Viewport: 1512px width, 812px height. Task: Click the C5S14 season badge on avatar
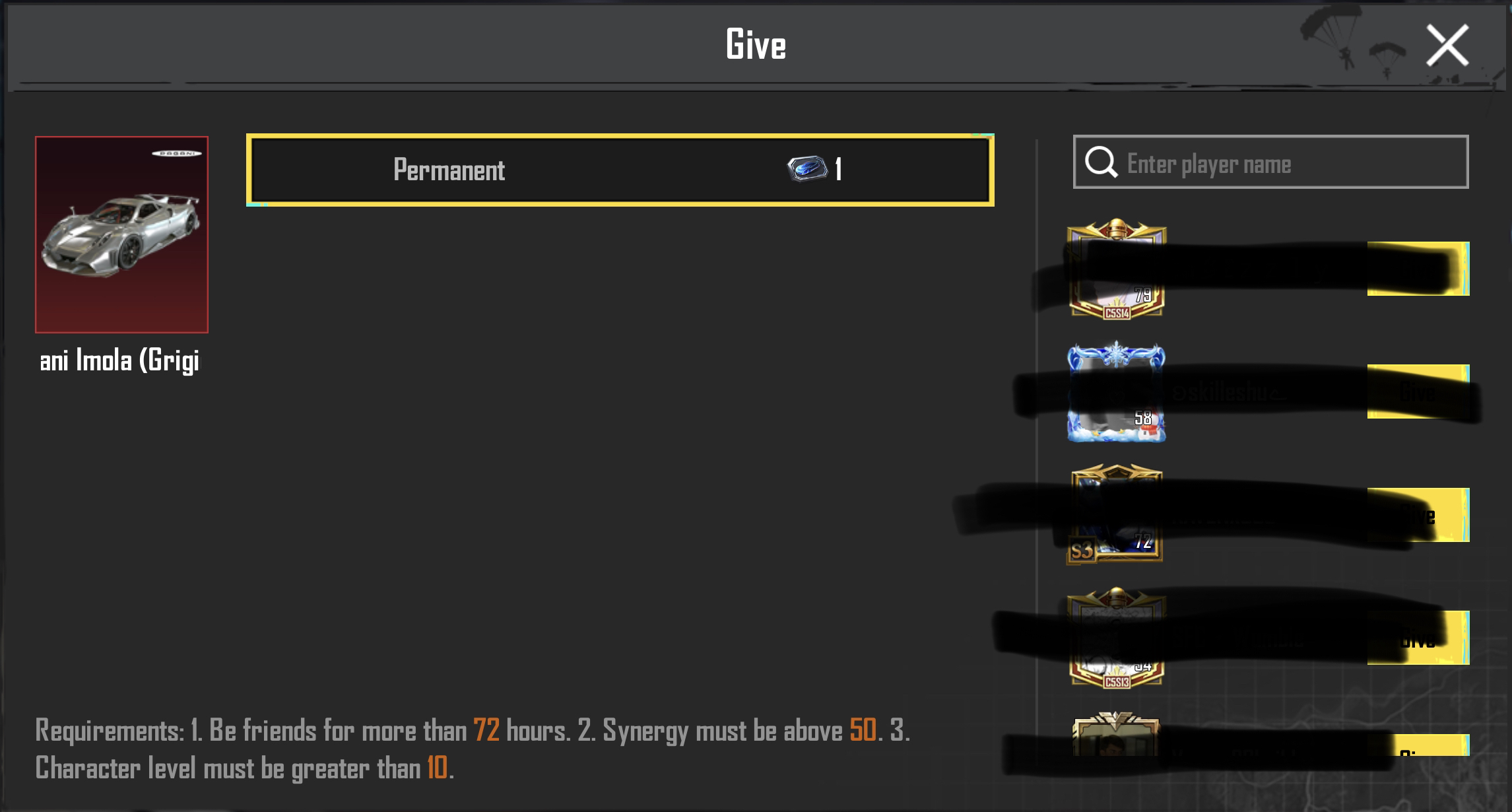tap(1117, 314)
